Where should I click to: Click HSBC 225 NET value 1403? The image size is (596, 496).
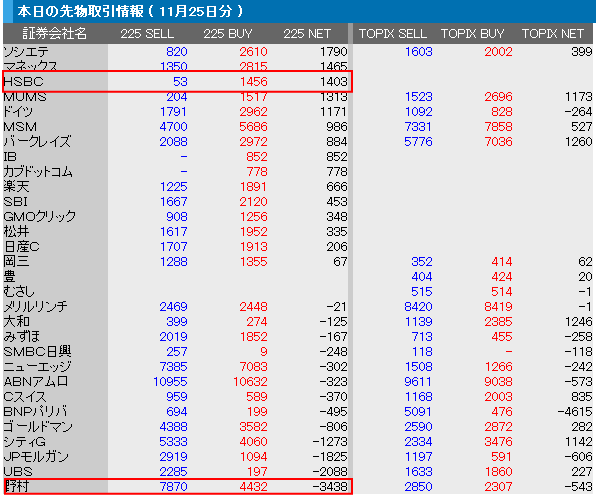click(x=333, y=82)
